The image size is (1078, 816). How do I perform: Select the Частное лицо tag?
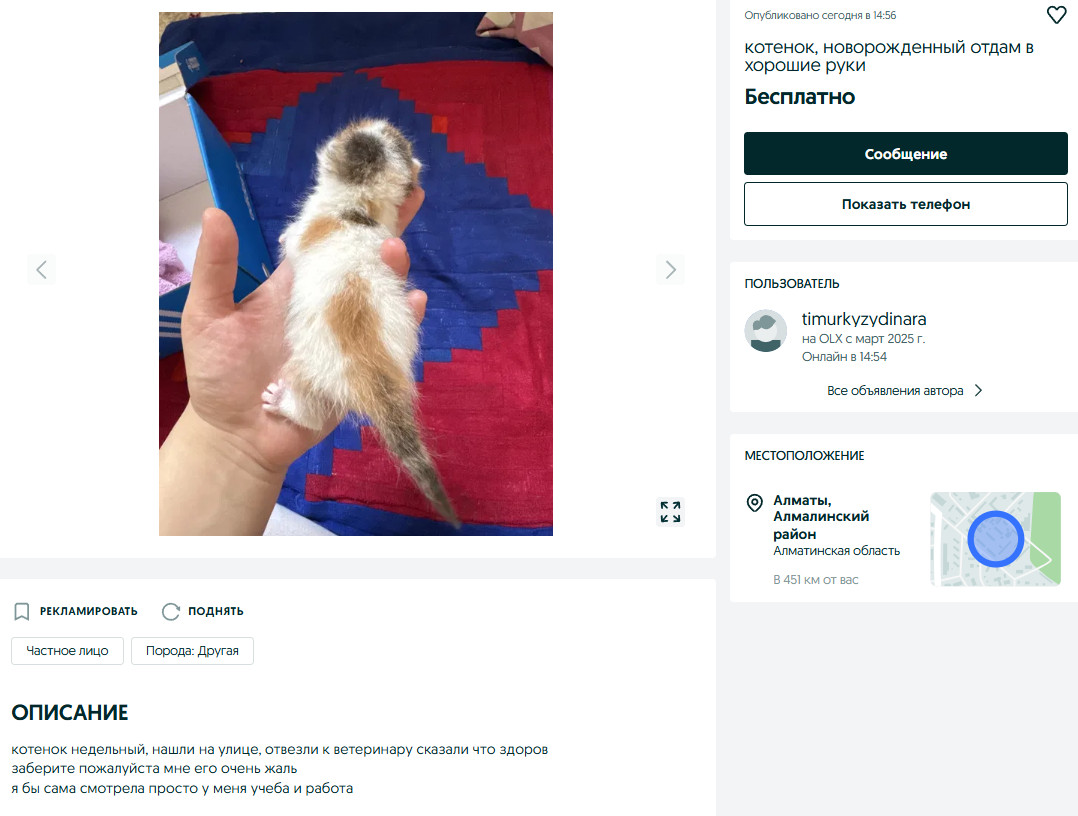click(67, 651)
